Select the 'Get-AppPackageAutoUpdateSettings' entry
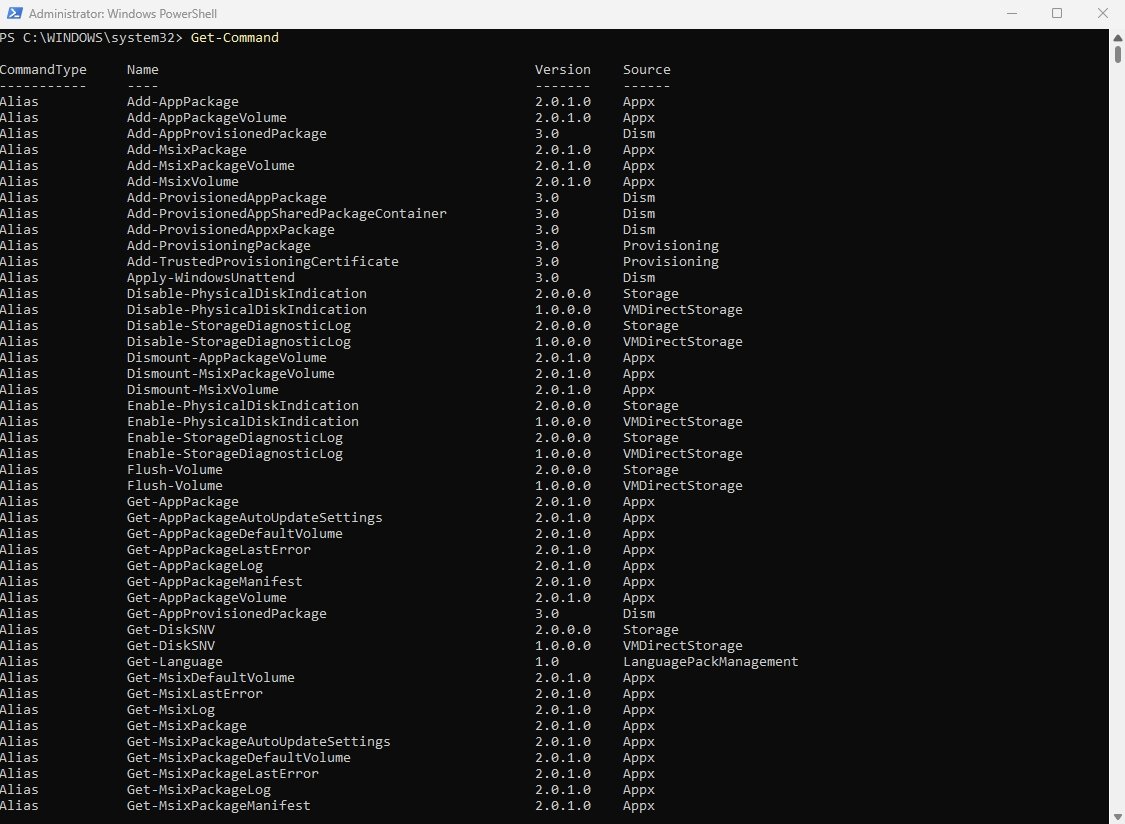The image size is (1125, 824). [255, 518]
